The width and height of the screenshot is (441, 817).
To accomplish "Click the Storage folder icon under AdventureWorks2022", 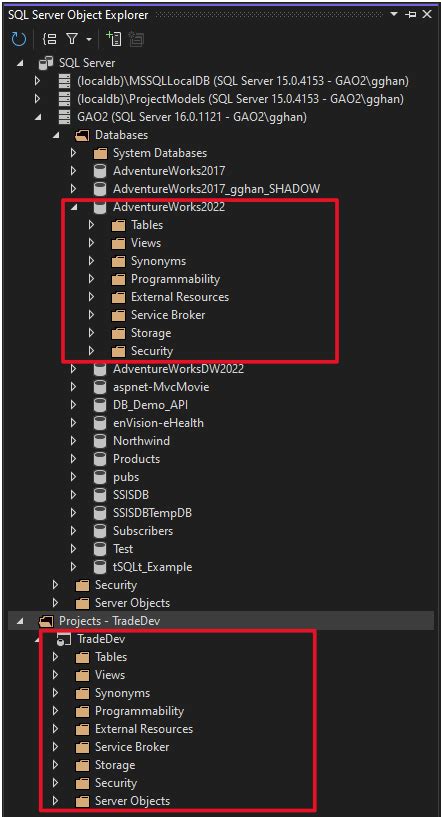I will (x=118, y=333).
